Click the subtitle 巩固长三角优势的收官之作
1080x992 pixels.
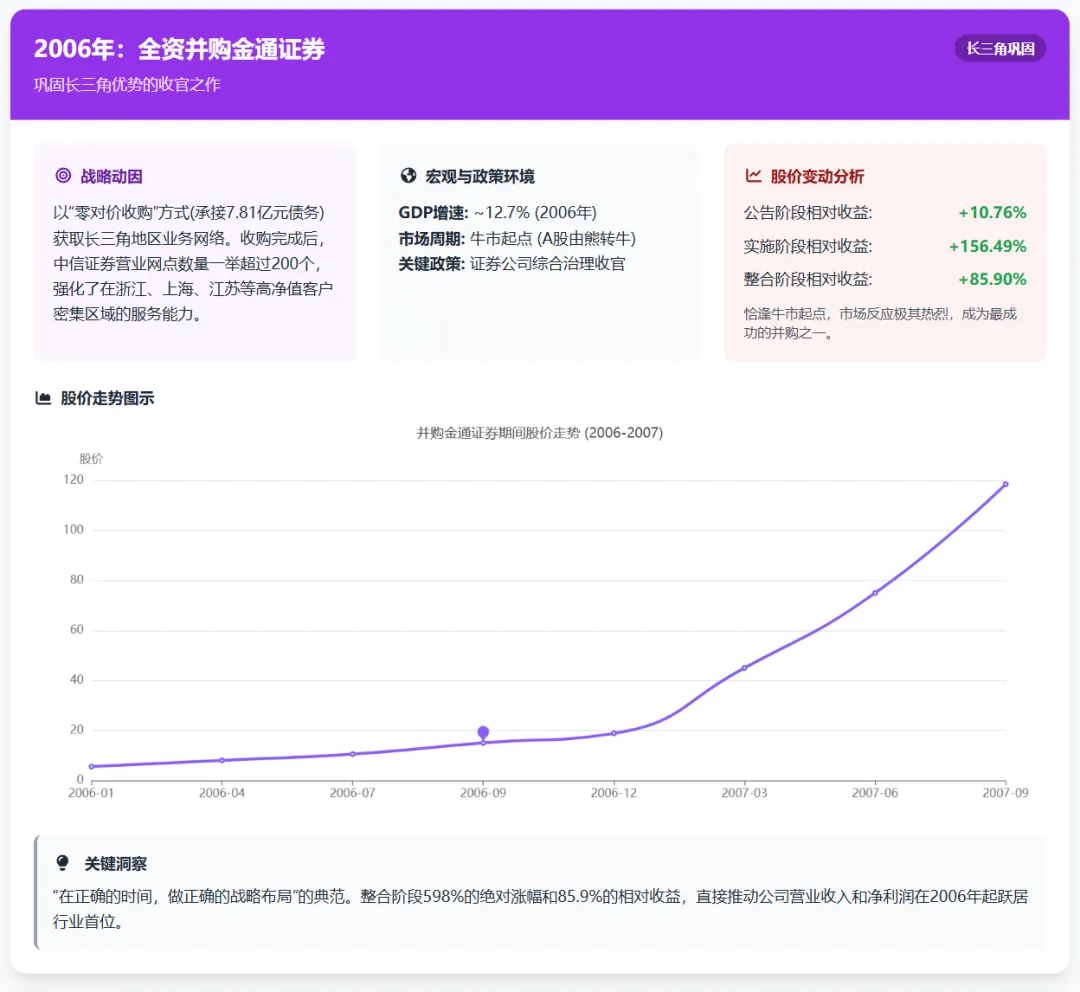pyautogui.click(x=127, y=84)
